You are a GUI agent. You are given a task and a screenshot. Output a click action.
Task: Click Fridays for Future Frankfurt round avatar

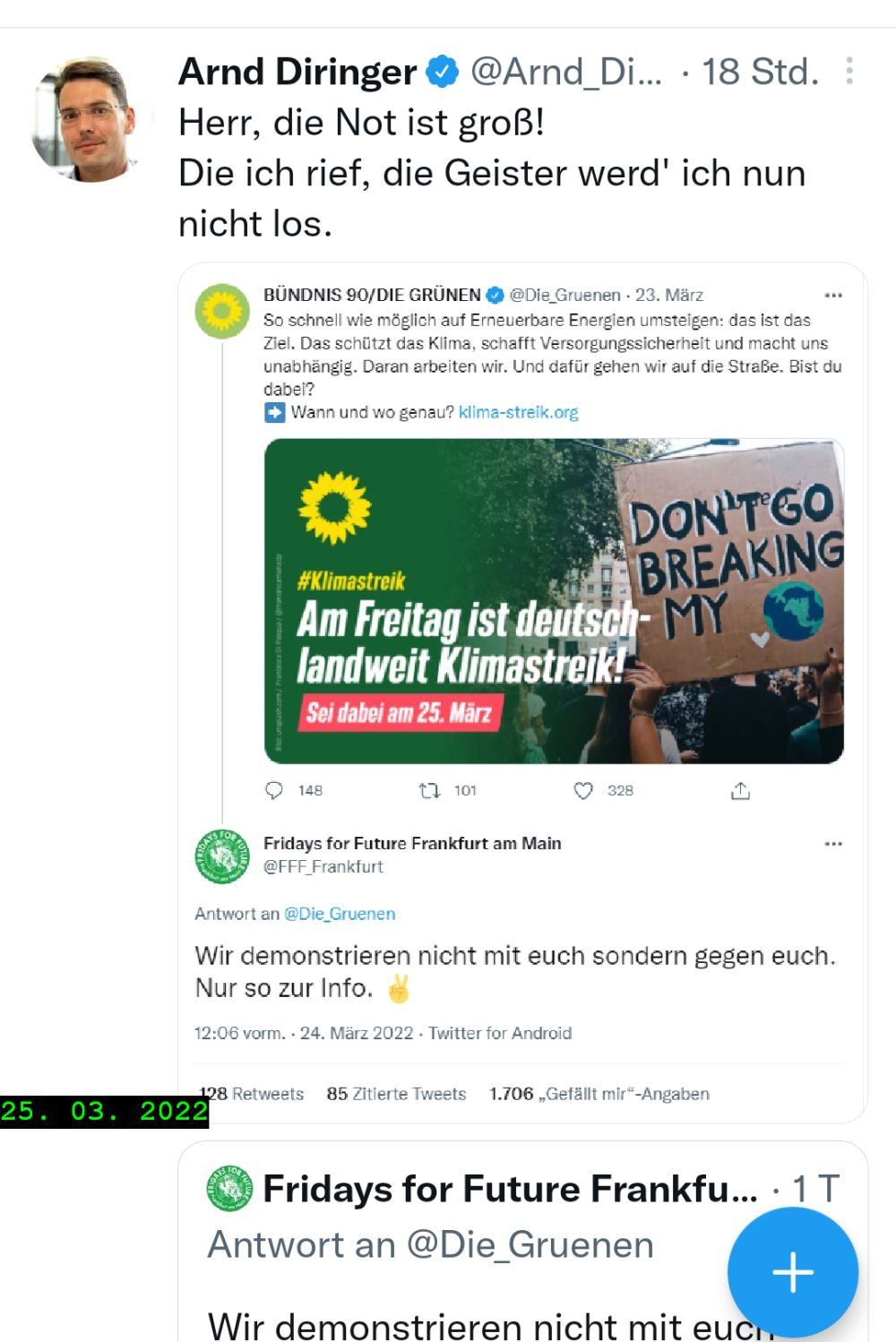[x=222, y=856]
